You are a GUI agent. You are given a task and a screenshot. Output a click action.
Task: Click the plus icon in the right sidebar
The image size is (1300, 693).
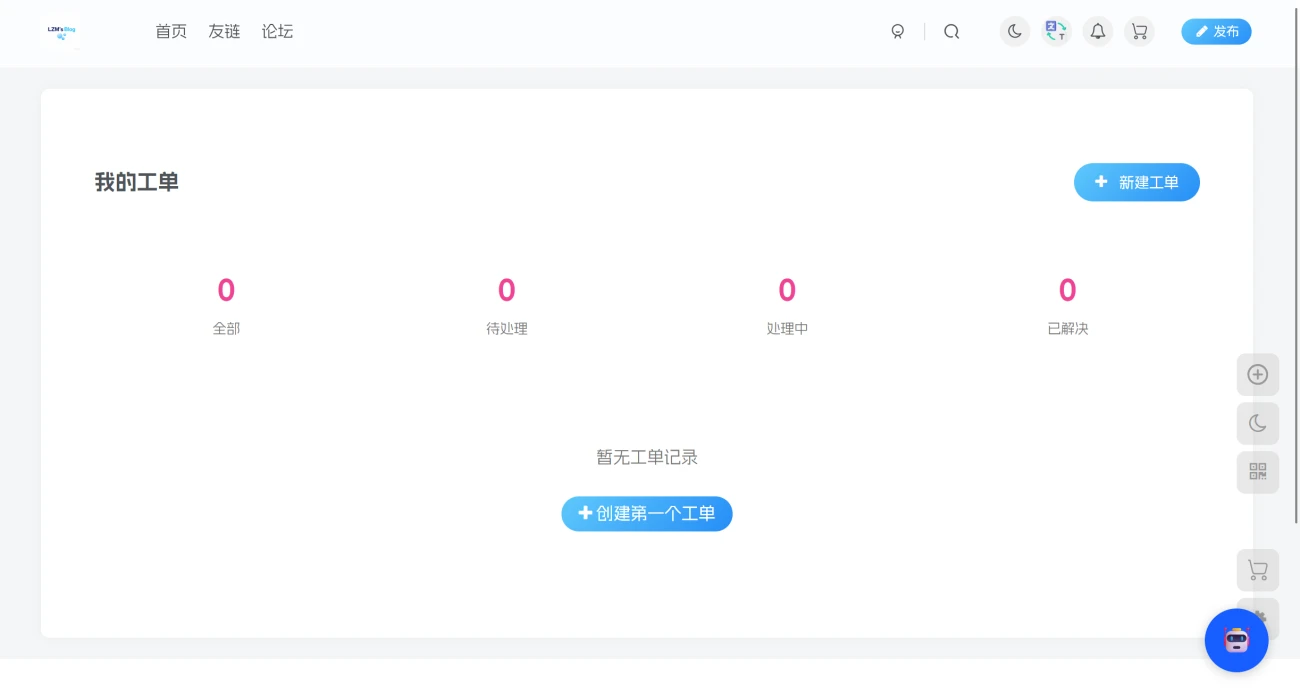(x=1257, y=374)
